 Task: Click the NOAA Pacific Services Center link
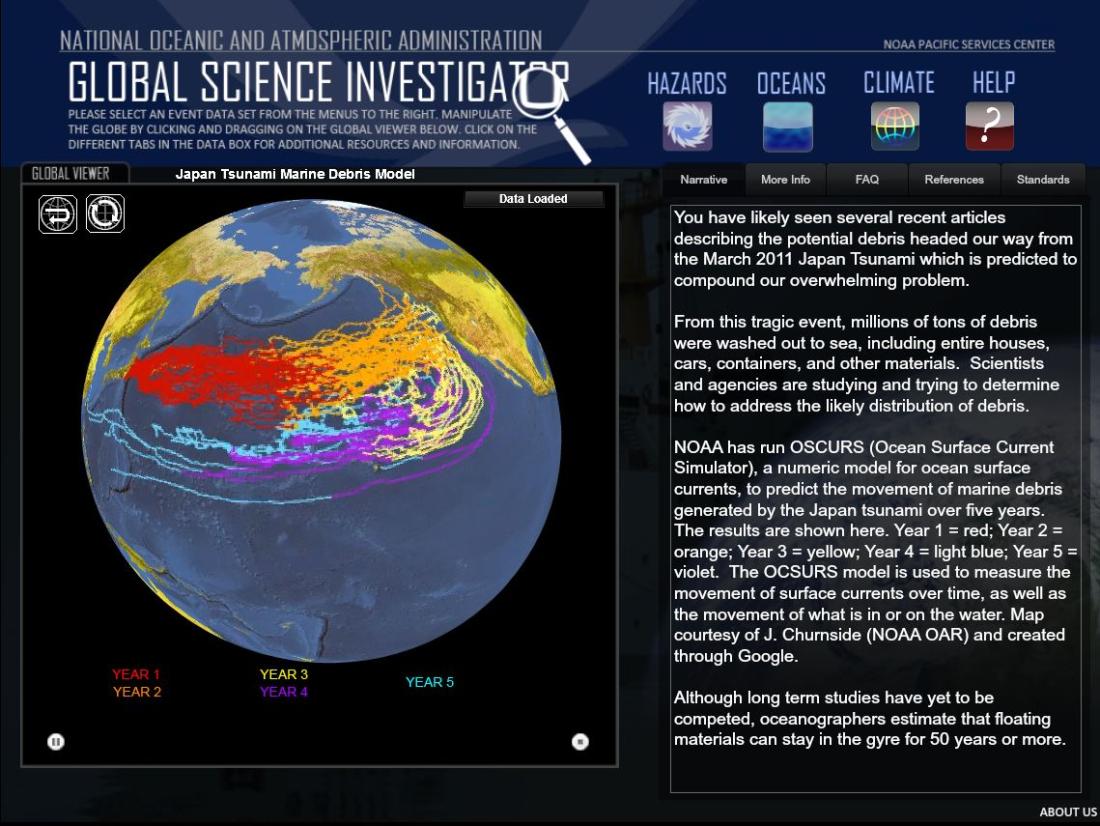[x=969, y=44]
